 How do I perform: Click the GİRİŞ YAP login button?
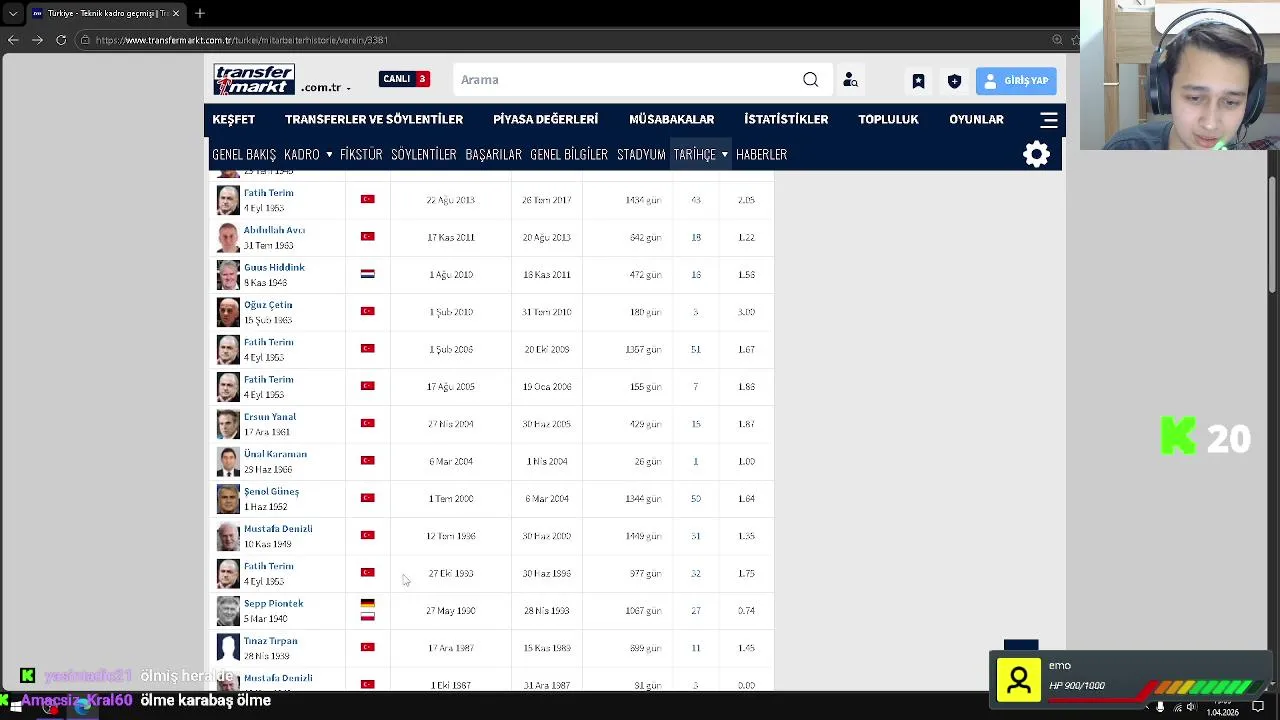pyautogui.click(x=1016, y=81)
